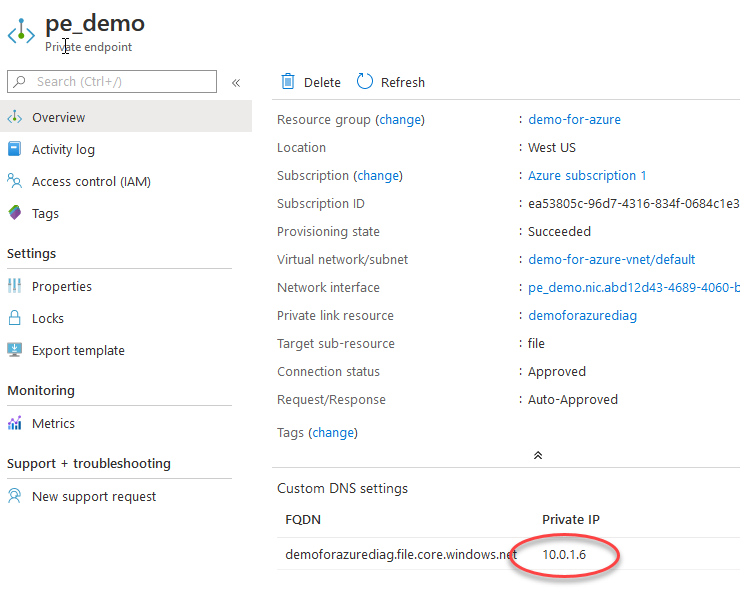
Task: Open Access control (IAM)
Action: point(126,181)
